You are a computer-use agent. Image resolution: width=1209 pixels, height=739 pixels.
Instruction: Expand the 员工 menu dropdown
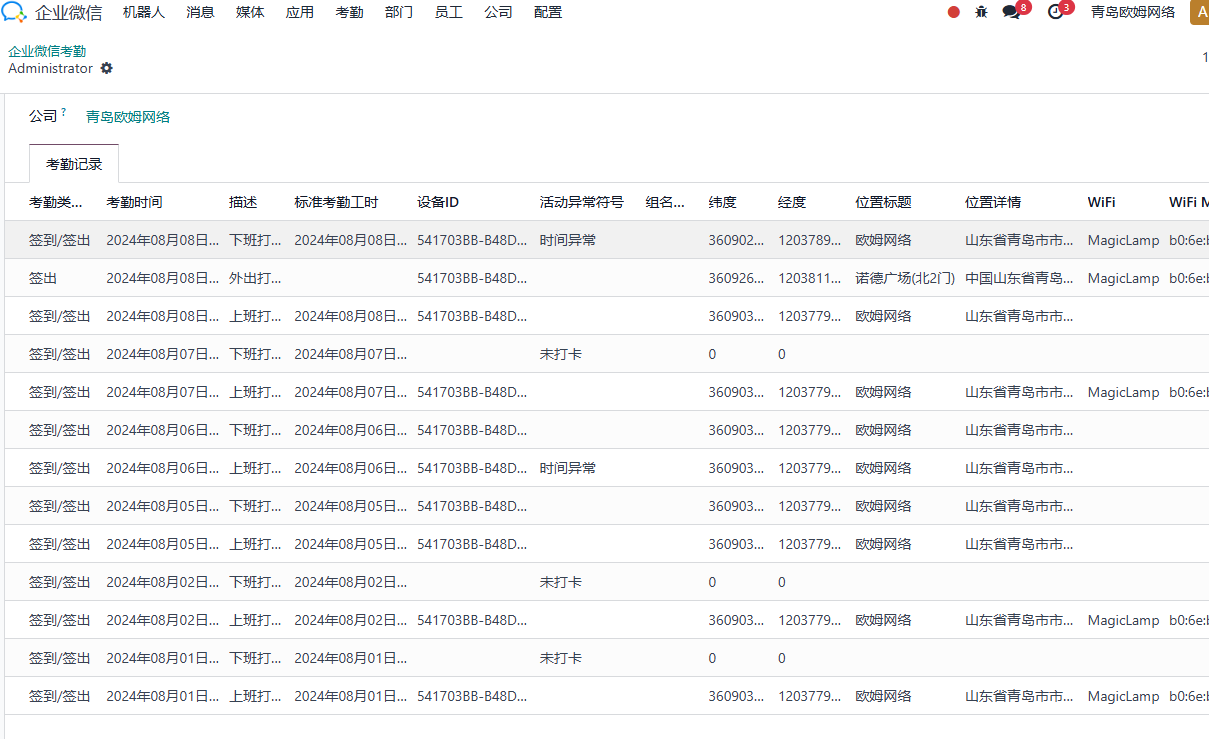(x=448, y=12)
